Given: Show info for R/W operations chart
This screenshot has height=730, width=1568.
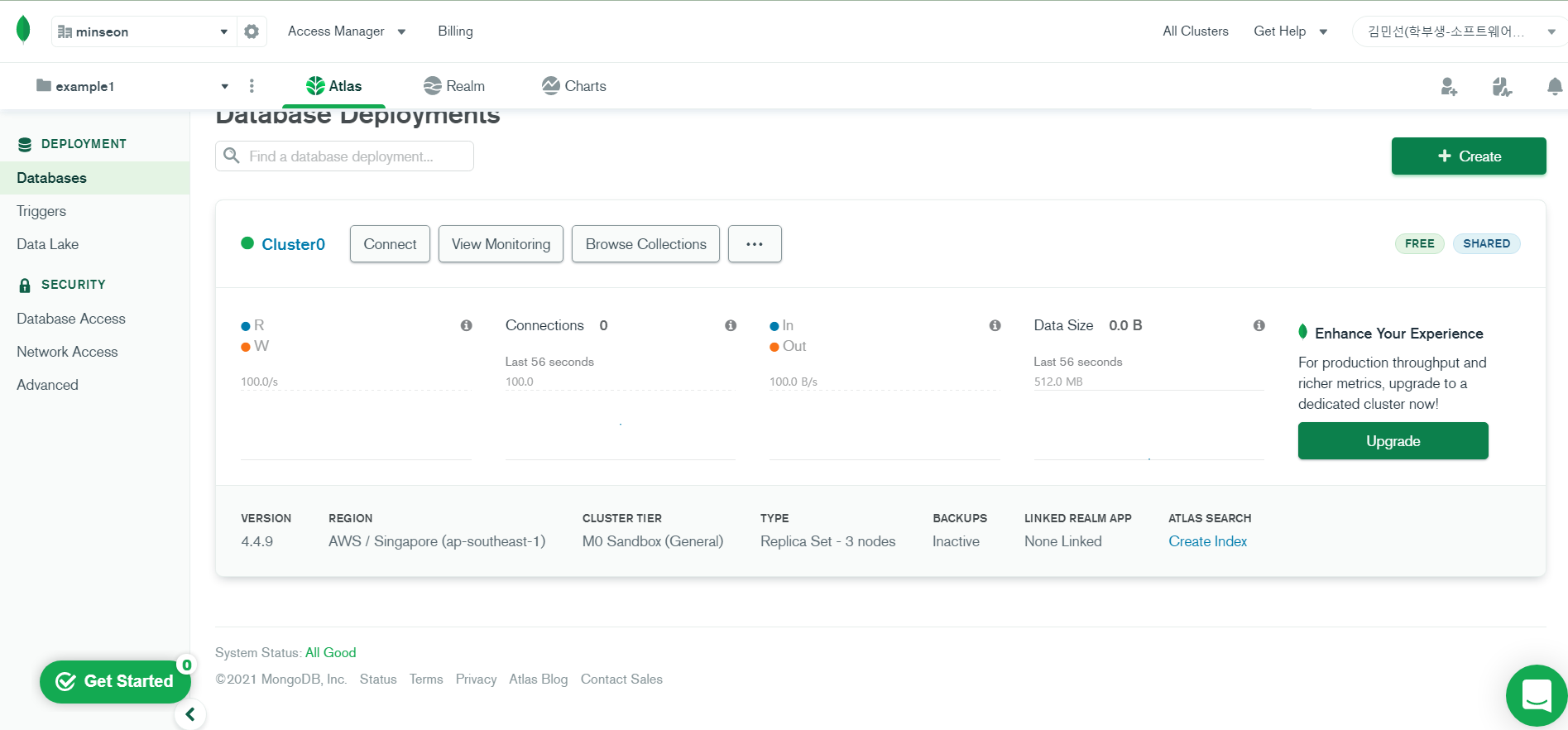Looking at the screenshot, I should 467,325.
